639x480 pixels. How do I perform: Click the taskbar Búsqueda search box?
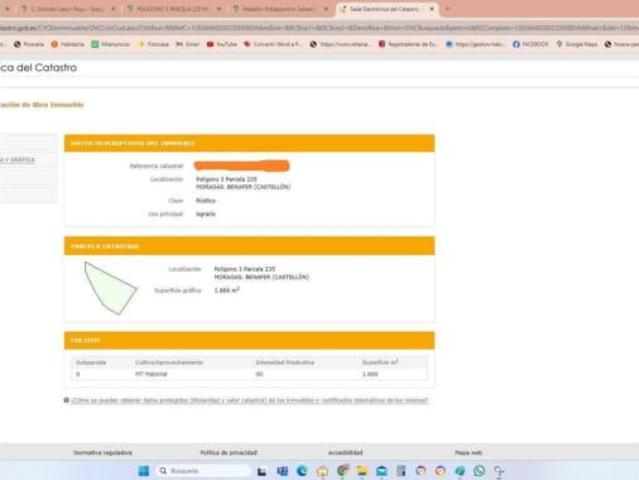pos(203,471)
